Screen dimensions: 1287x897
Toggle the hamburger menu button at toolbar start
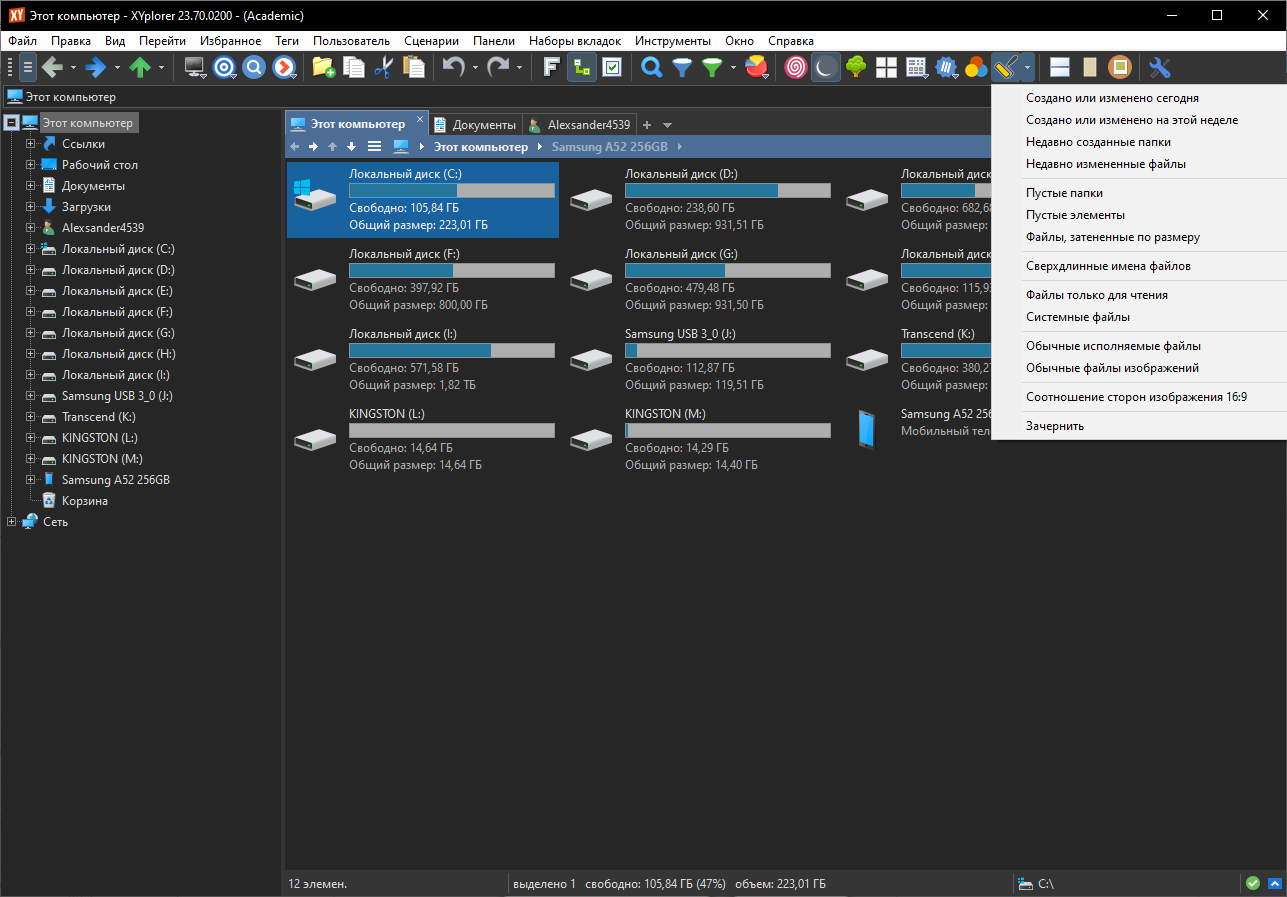pyautogui.click(x=28, y=68)
